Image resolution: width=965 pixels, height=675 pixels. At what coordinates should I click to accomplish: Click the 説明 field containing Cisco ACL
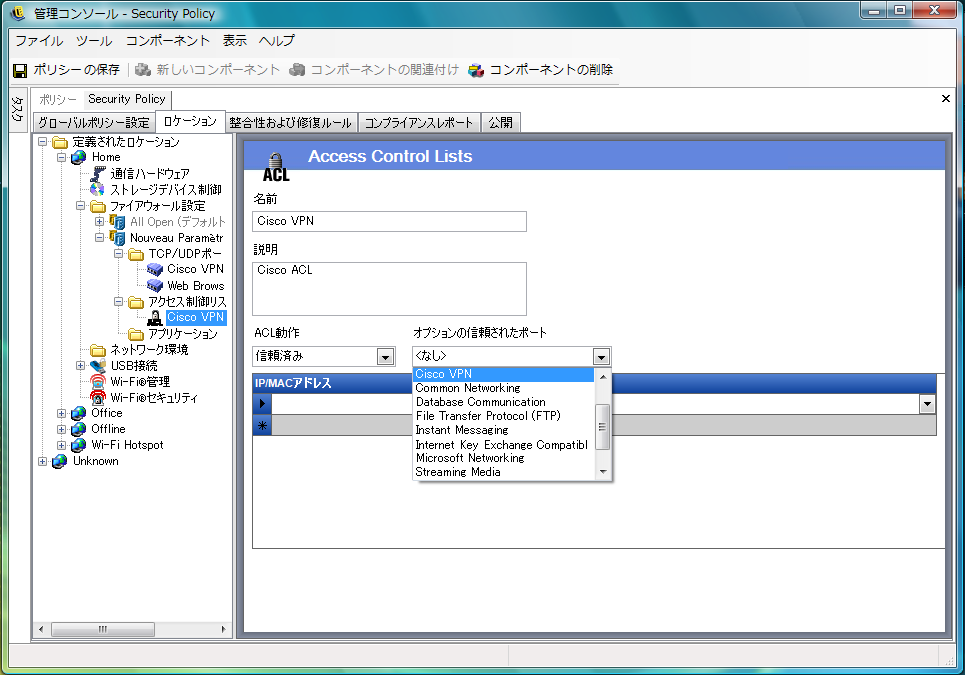pyautogui.click(x=389, y=289)
